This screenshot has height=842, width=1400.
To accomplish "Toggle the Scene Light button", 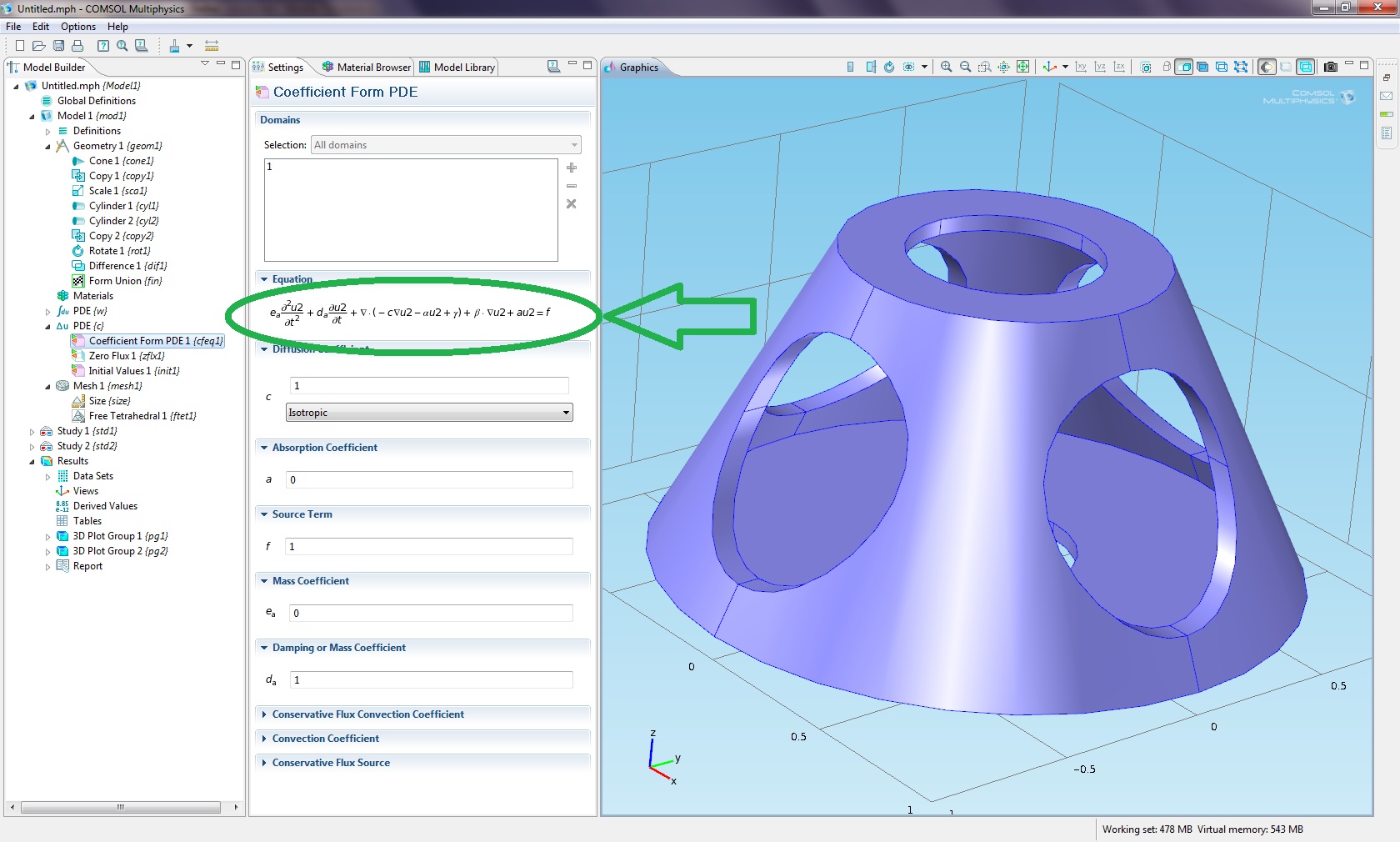I will (1267, 67).
